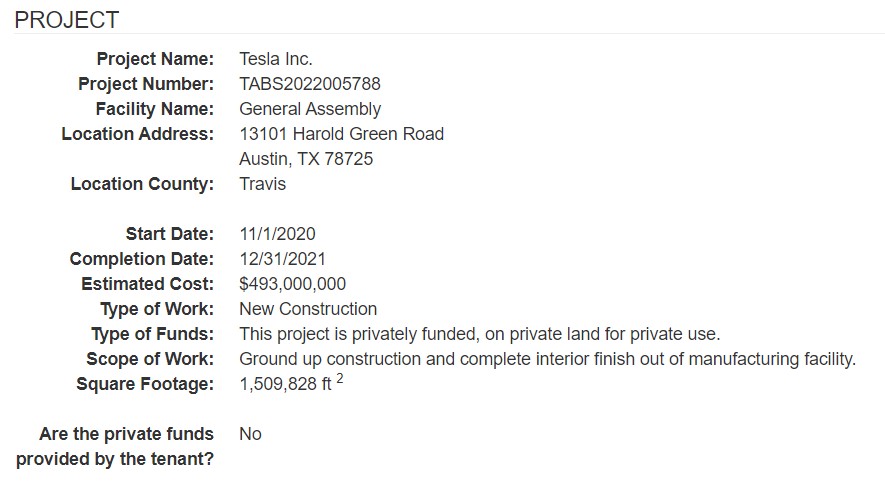Click the No answer for tenant funds

(250, 434)
